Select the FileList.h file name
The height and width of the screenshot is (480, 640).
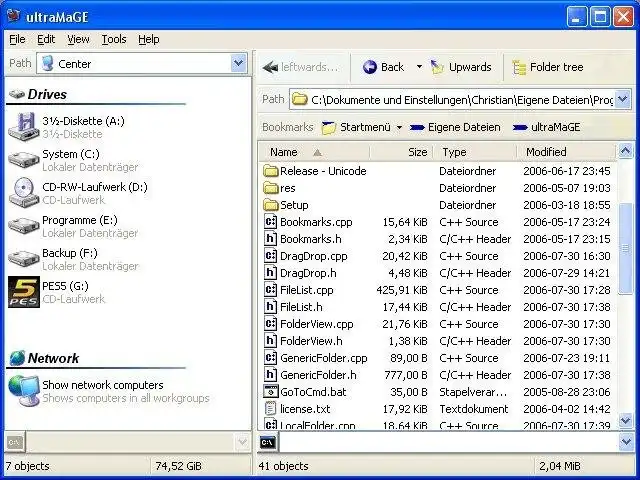[x=301, y=307]
